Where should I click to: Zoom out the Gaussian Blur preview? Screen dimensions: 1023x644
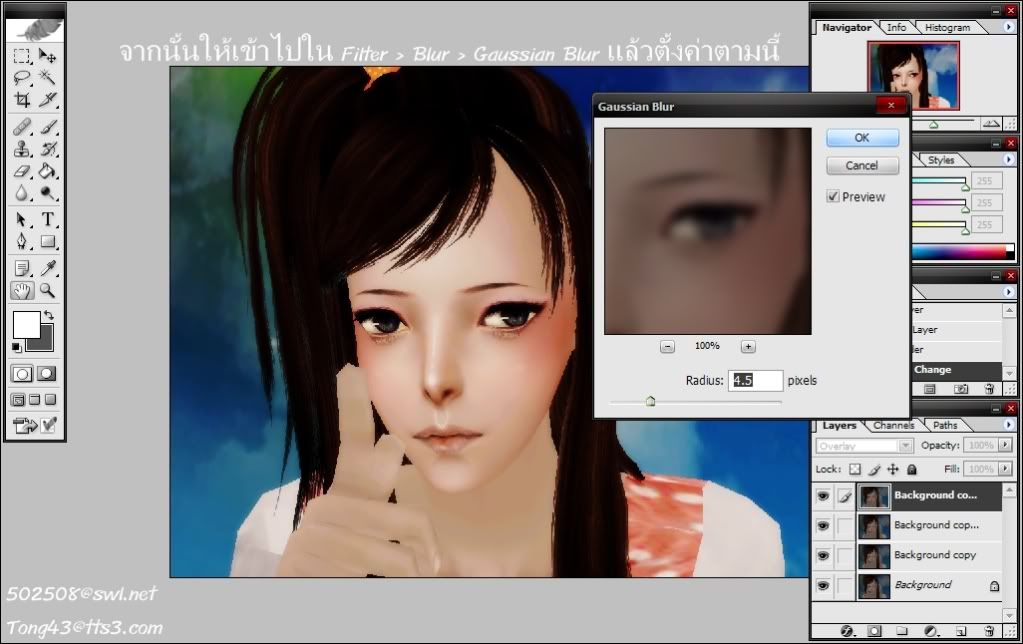(x=667, y=346)
